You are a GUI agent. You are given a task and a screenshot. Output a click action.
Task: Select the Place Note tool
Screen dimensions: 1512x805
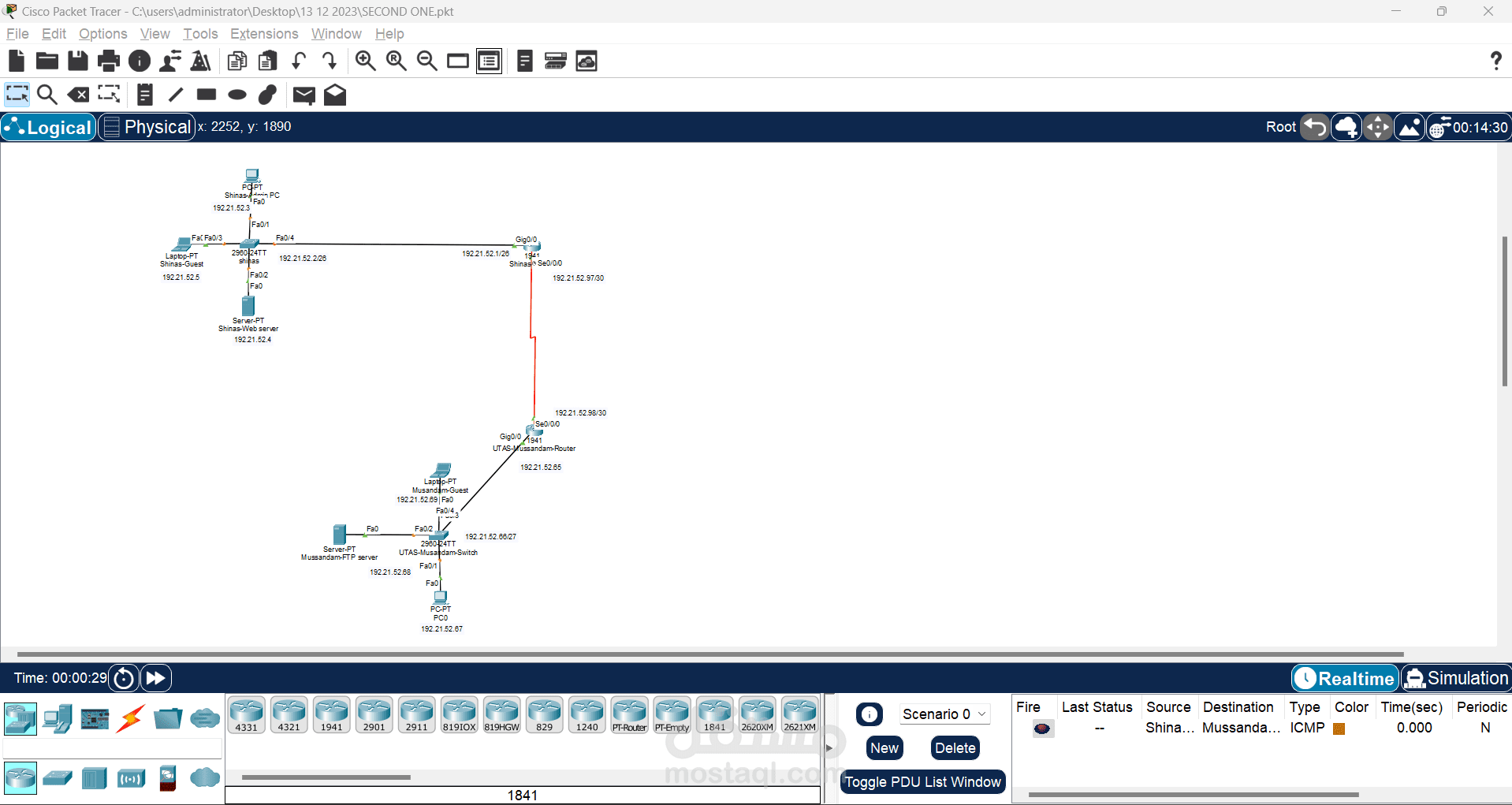(144, 95)
